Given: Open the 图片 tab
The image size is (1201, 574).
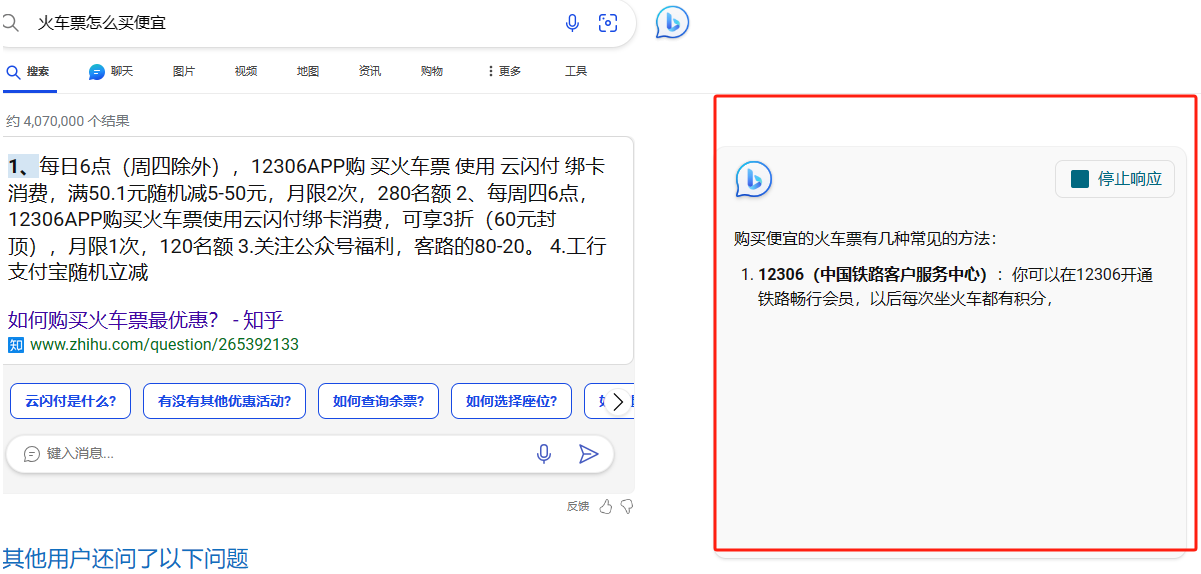Looking at the screenshot, I should [x=184, y=71].
